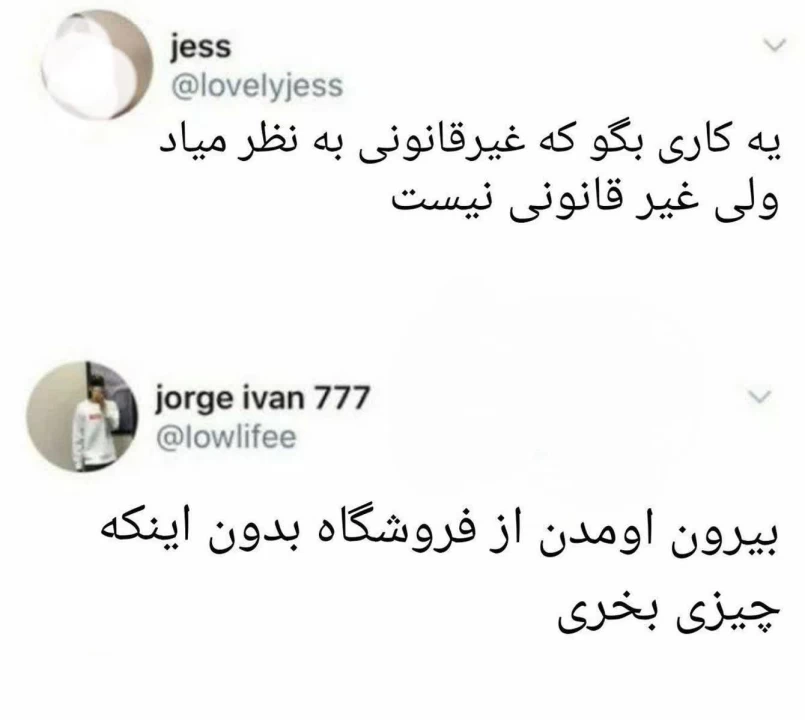Open the @lovelyjess handle
The height and width of the screenshot is (720, 805).
257,85
